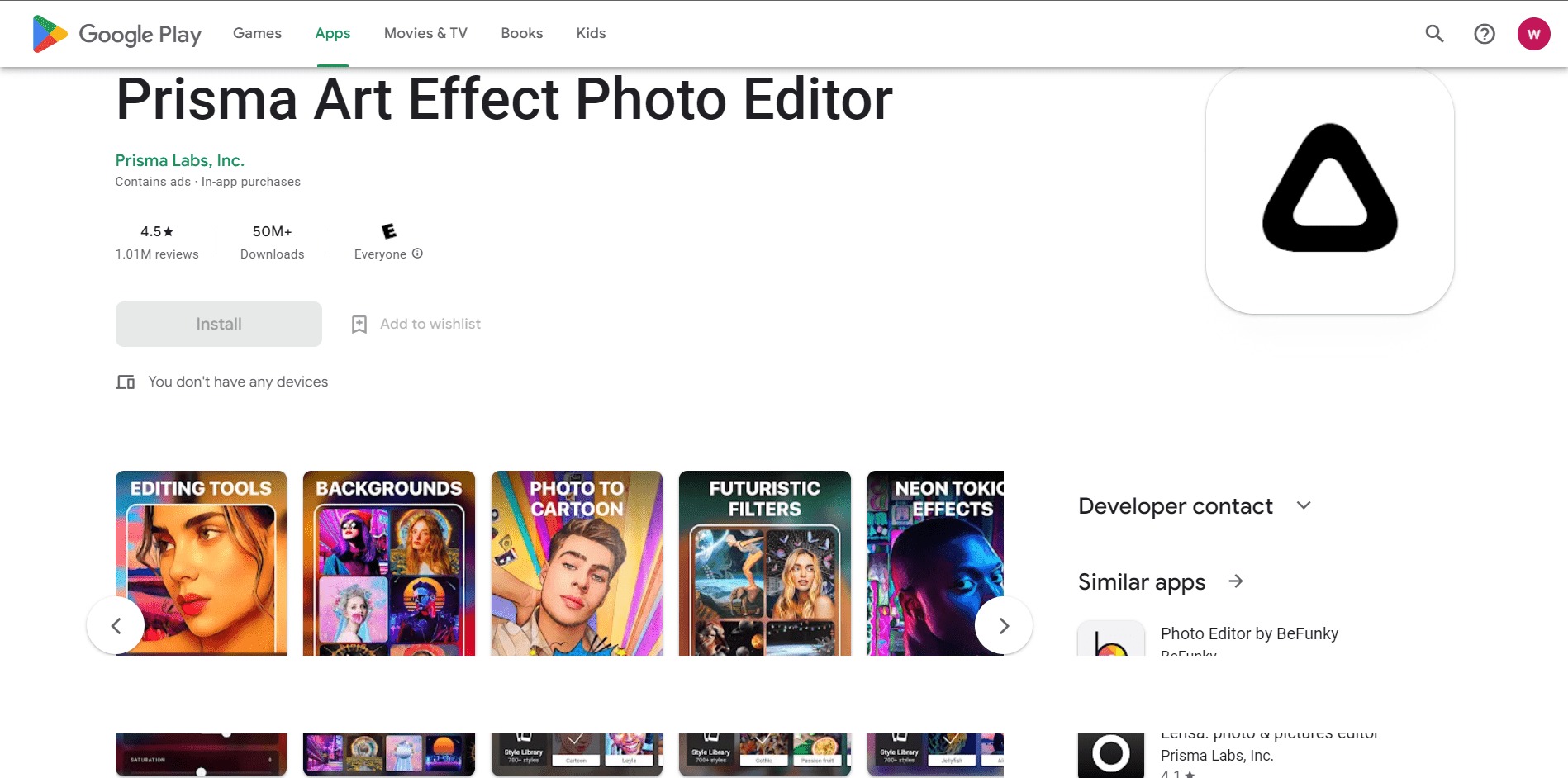Click the Add to wishlist bookmark icon
This screenshot has height=778, width=1568.
click(x=359, y=325)
